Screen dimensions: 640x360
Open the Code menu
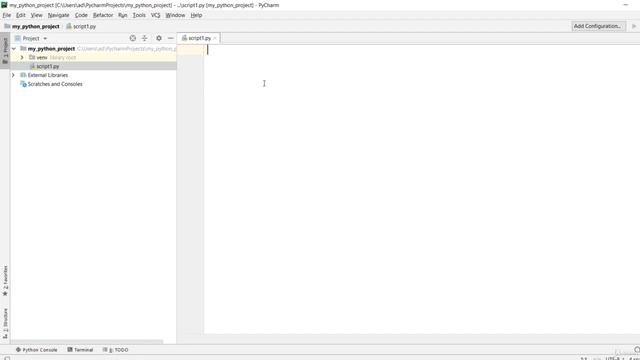click(81, 15)
